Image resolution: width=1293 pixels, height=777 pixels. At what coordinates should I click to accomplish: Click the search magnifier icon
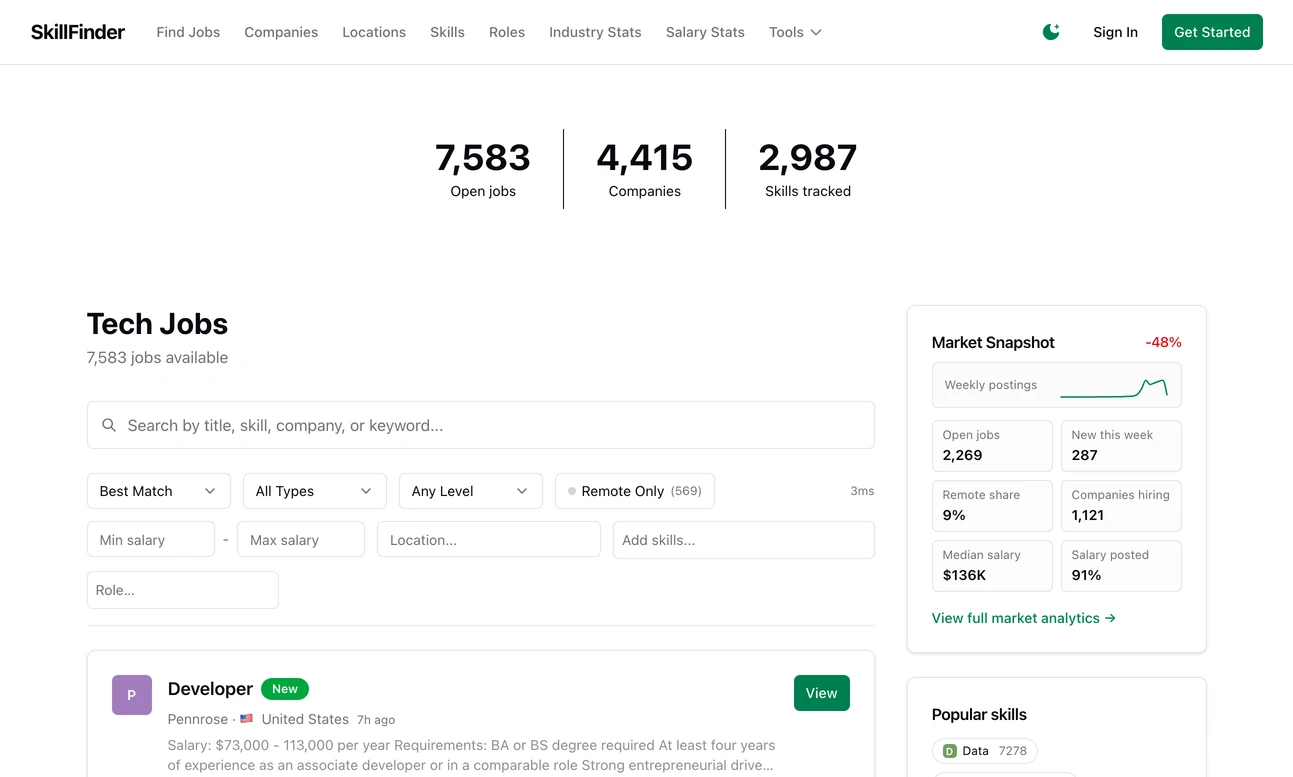coord(109,425)
